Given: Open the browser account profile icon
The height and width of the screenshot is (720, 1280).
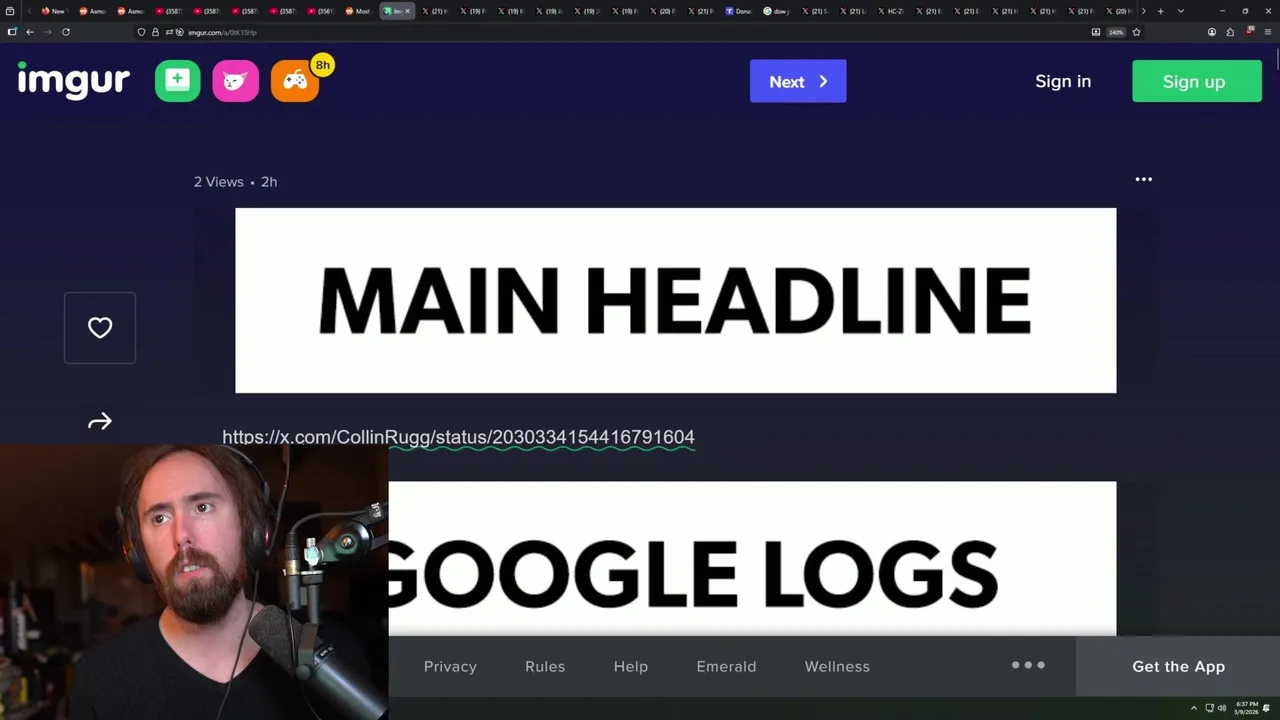Looking at the screenshot, I should pos(1212,32).
